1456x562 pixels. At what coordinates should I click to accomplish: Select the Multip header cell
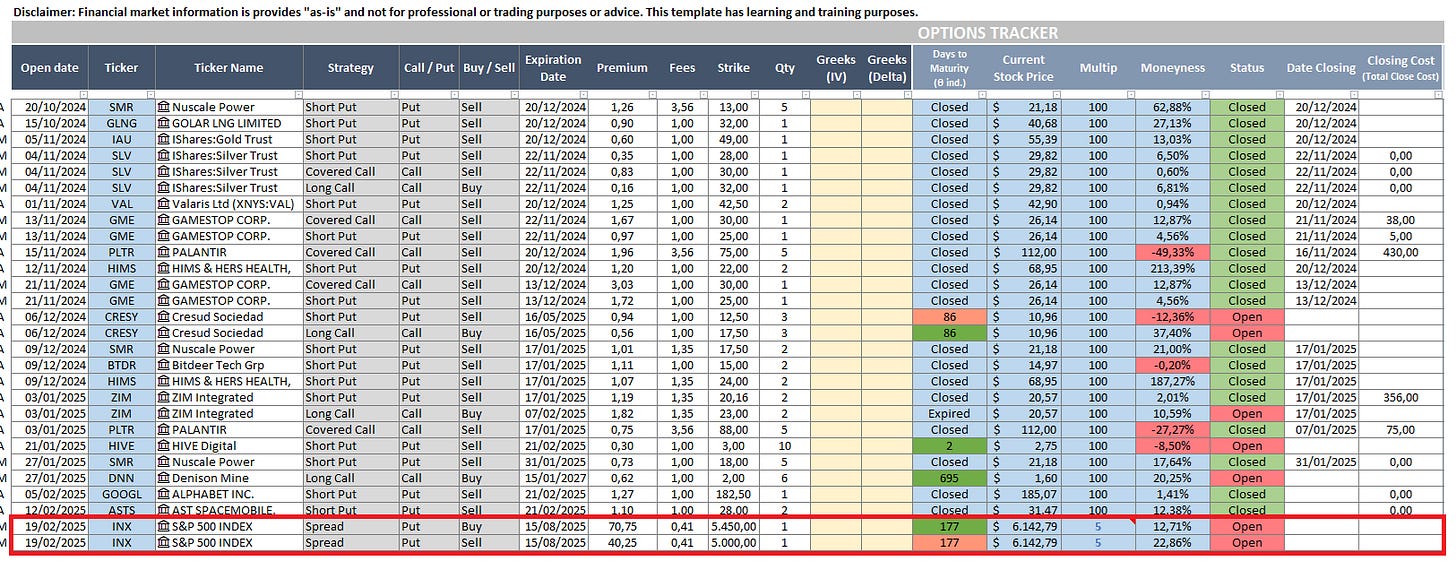[x=1098, y=68]
